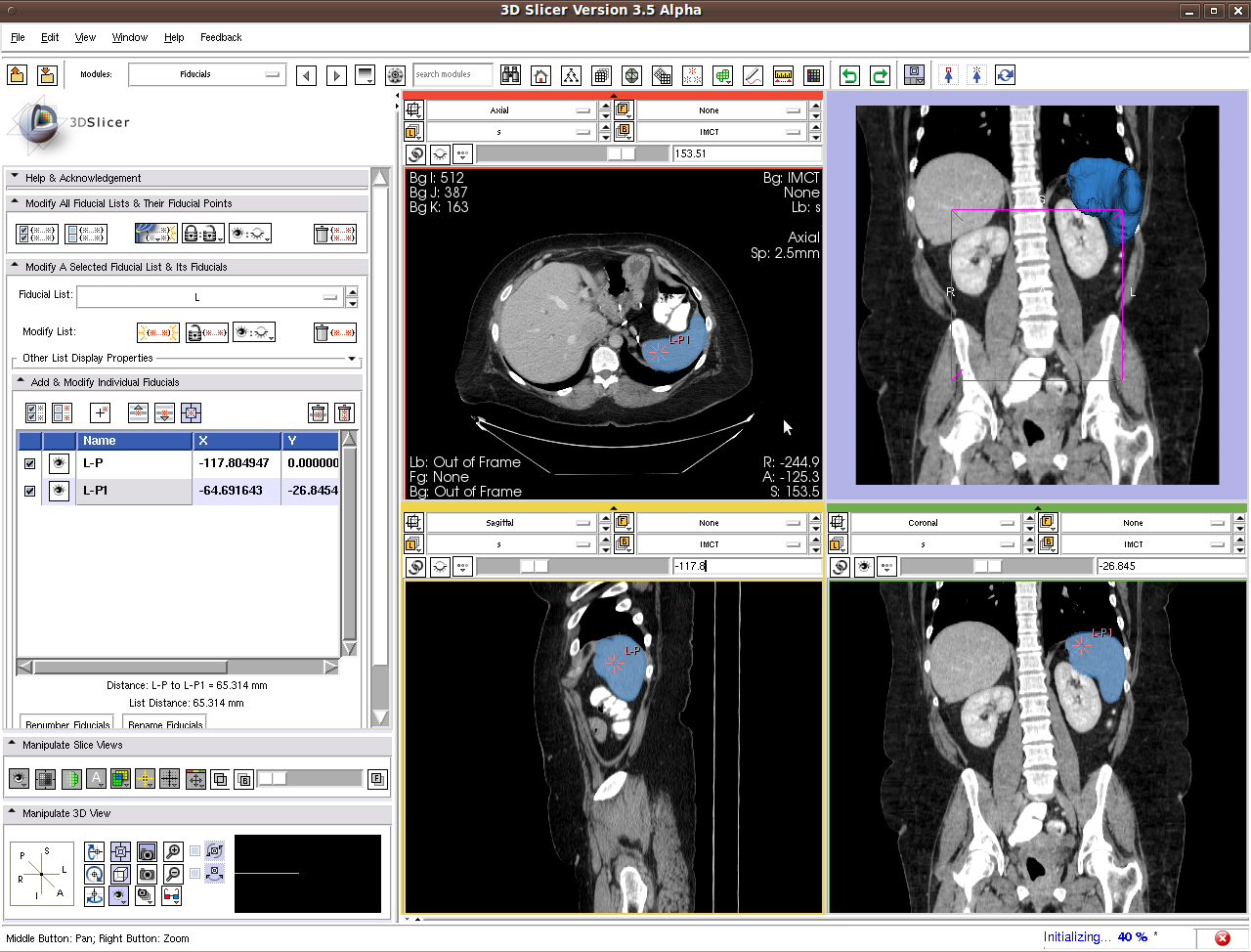Uncheck the L-P fiducial checkbox
The image size is (1251, 952).
(x=29, y=463)
